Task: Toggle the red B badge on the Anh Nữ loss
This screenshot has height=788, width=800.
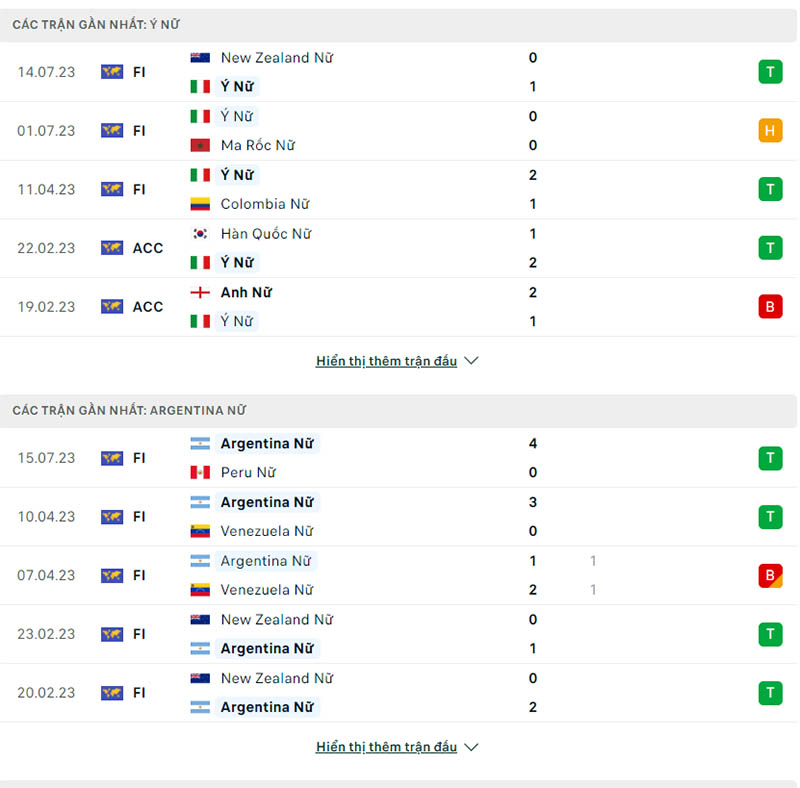Action: [770, 306]
